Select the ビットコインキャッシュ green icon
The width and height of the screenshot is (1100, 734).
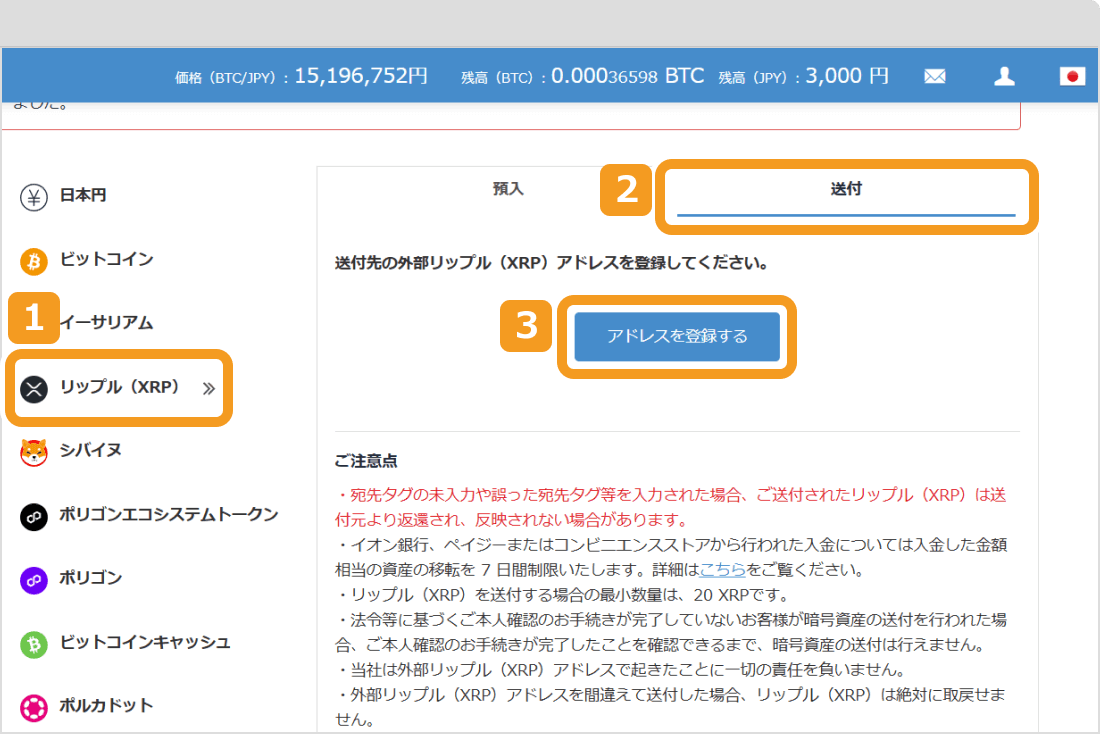34,642
